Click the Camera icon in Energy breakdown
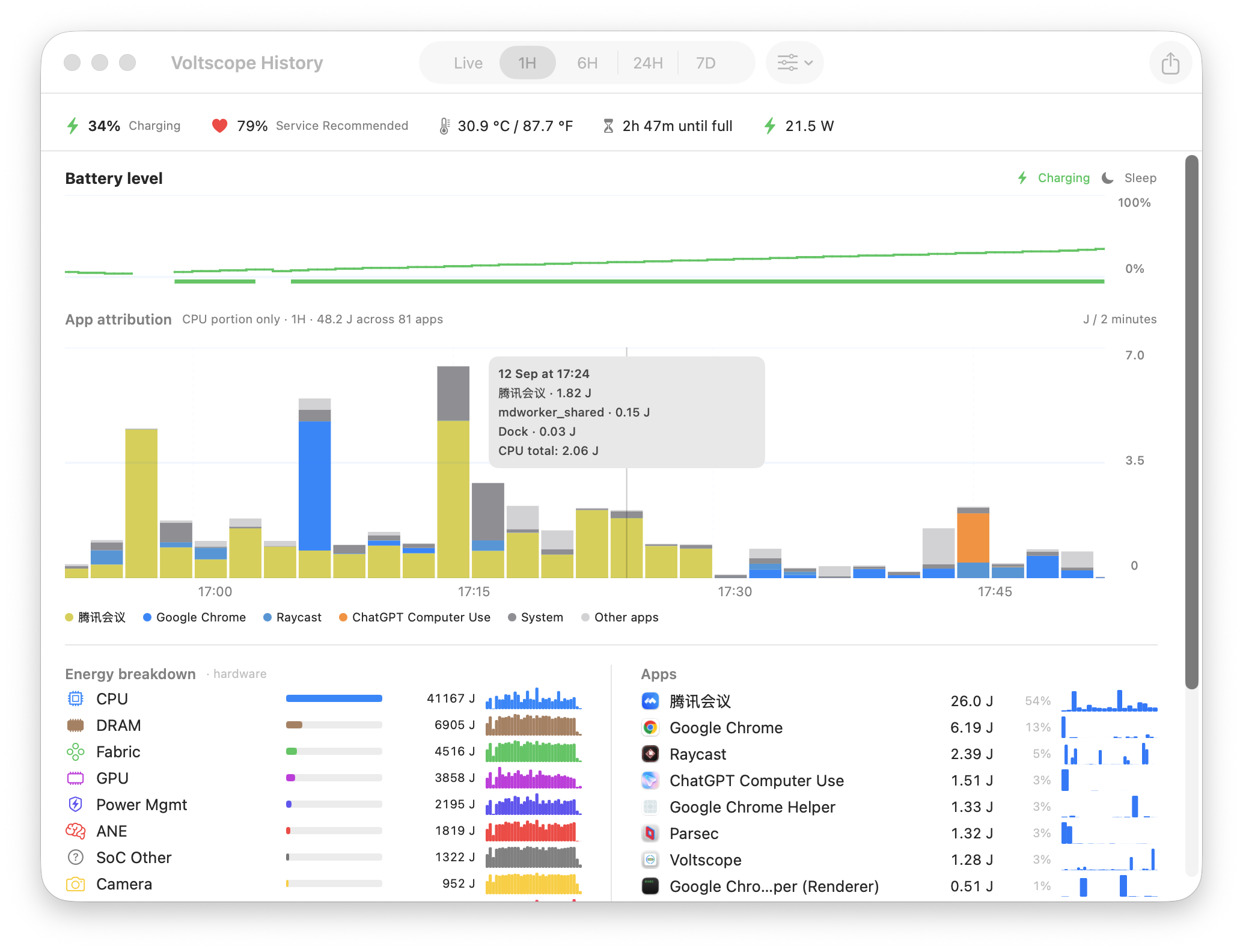Viewport: 1243px width, 952px height. tap(75, 884)
